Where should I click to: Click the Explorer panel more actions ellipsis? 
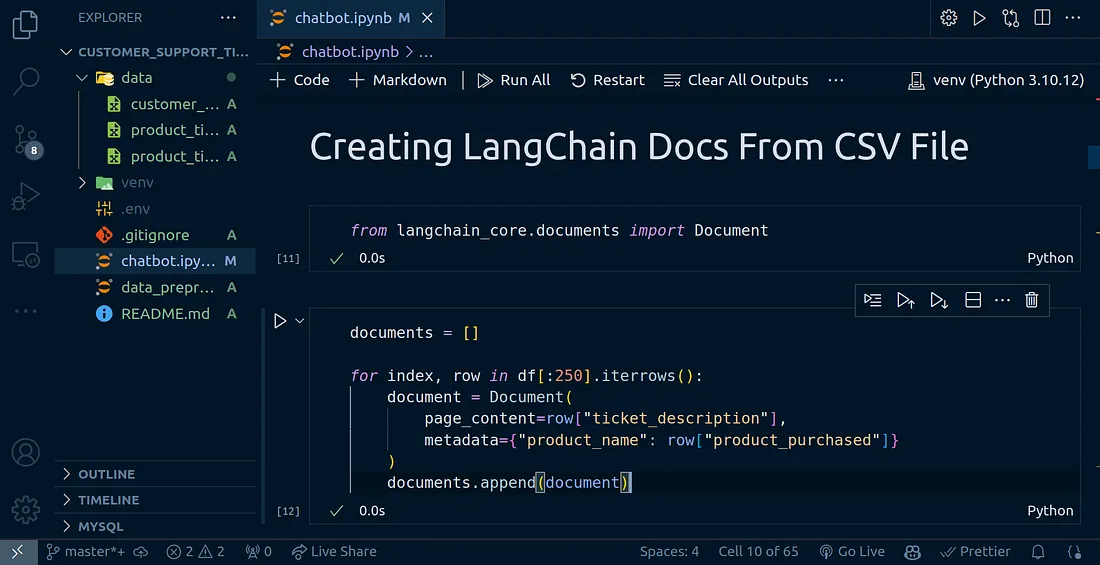click(x=228, y=18)
